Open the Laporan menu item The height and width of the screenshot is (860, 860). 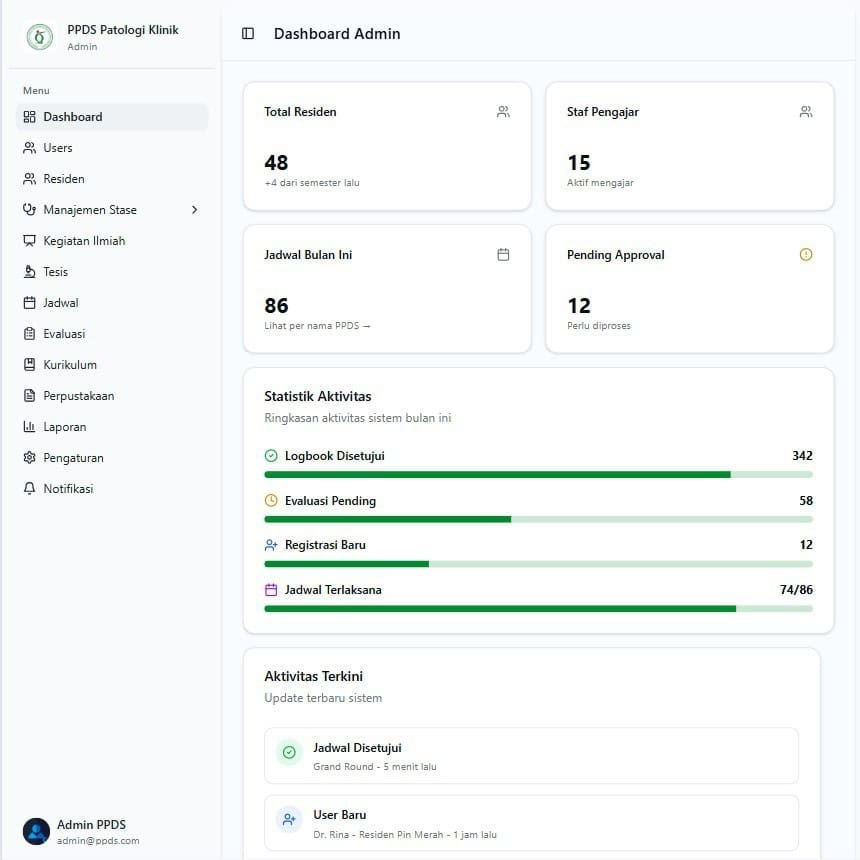pyautogui.click(x=112, y=427)
